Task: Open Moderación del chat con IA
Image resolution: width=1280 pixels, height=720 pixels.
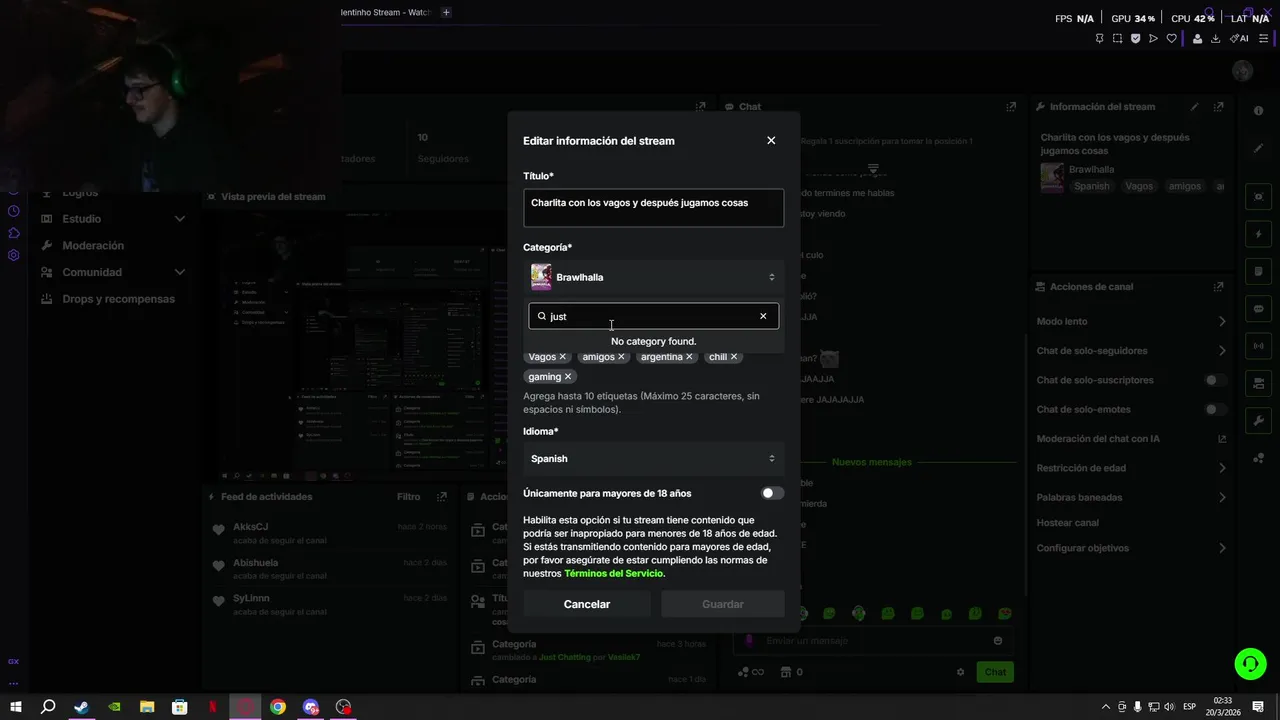Action: 1131,439
